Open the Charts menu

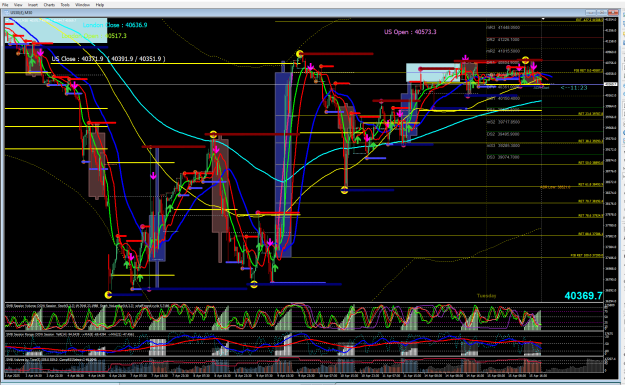49,5
